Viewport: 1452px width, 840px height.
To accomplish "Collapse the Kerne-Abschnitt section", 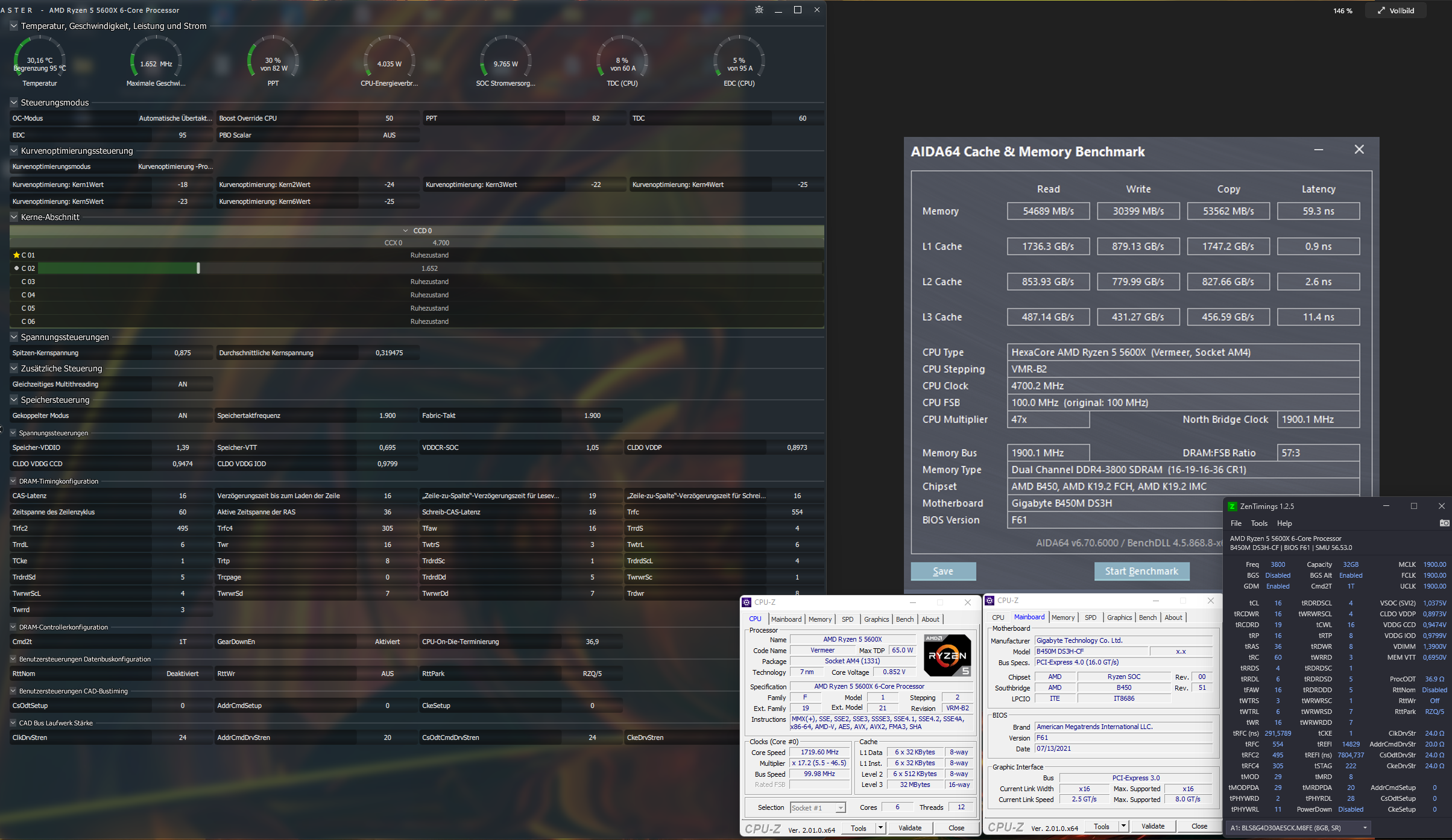I will pos(14,217).
